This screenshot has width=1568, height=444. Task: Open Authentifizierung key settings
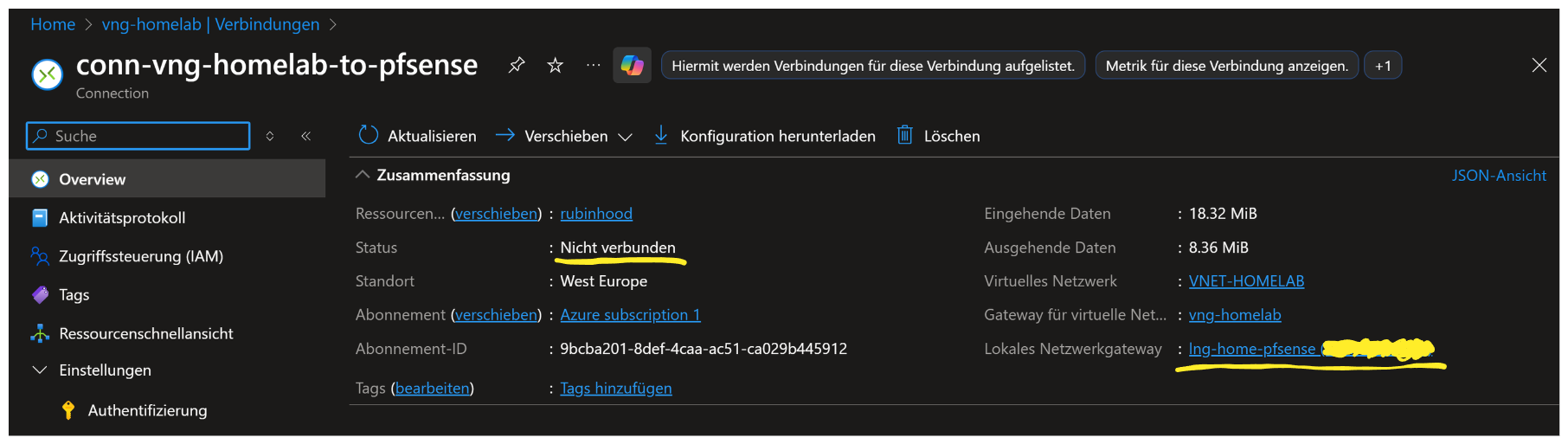click(147, 410)
